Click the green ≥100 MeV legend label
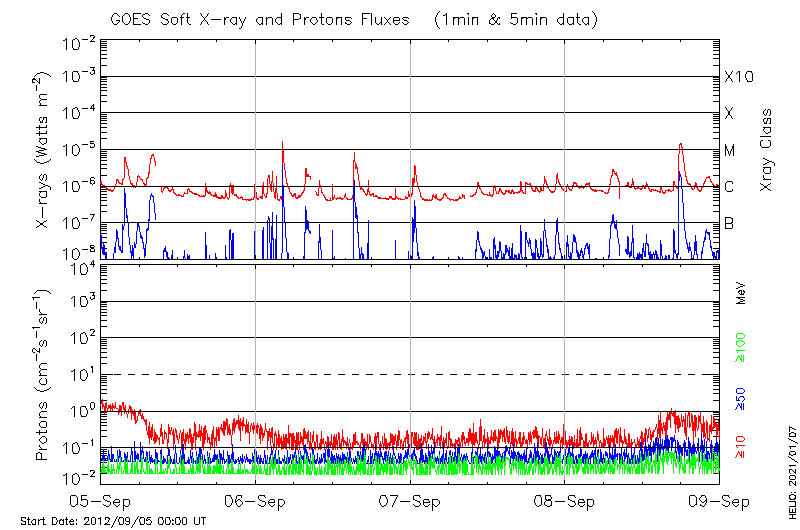 741,347
